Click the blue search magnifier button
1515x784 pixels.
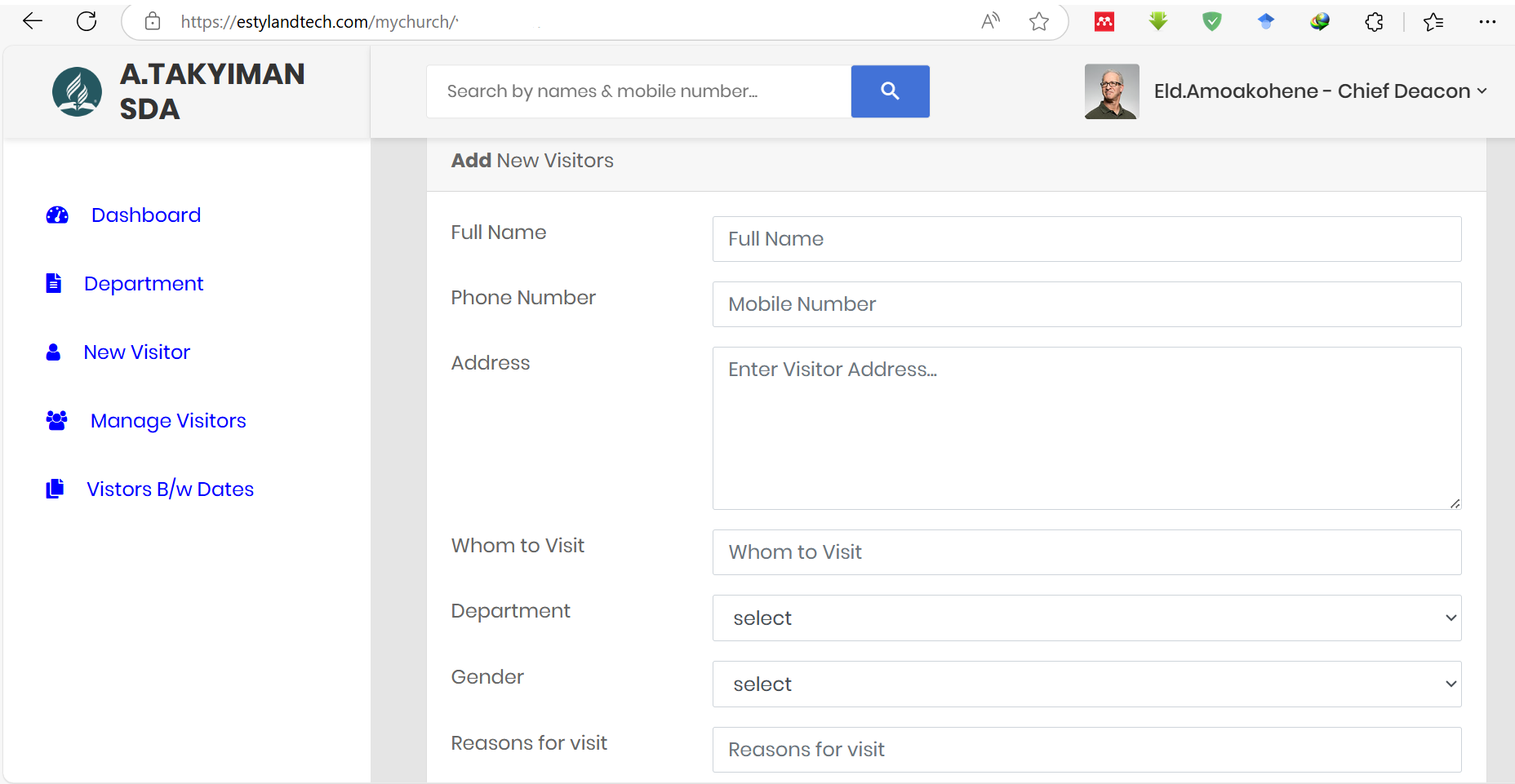(x=890, y=91)
